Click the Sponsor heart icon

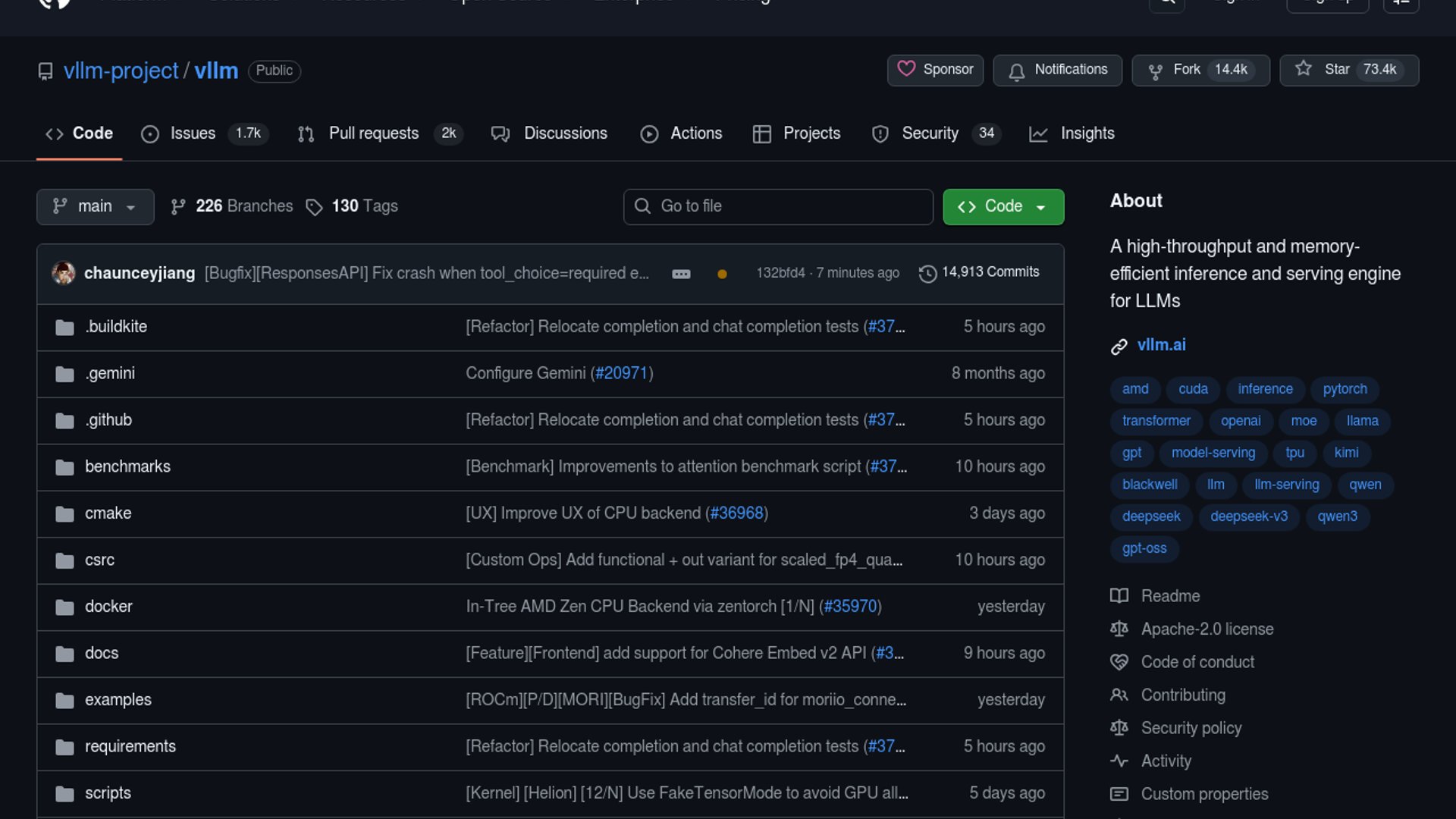click(x=906, y=69)
